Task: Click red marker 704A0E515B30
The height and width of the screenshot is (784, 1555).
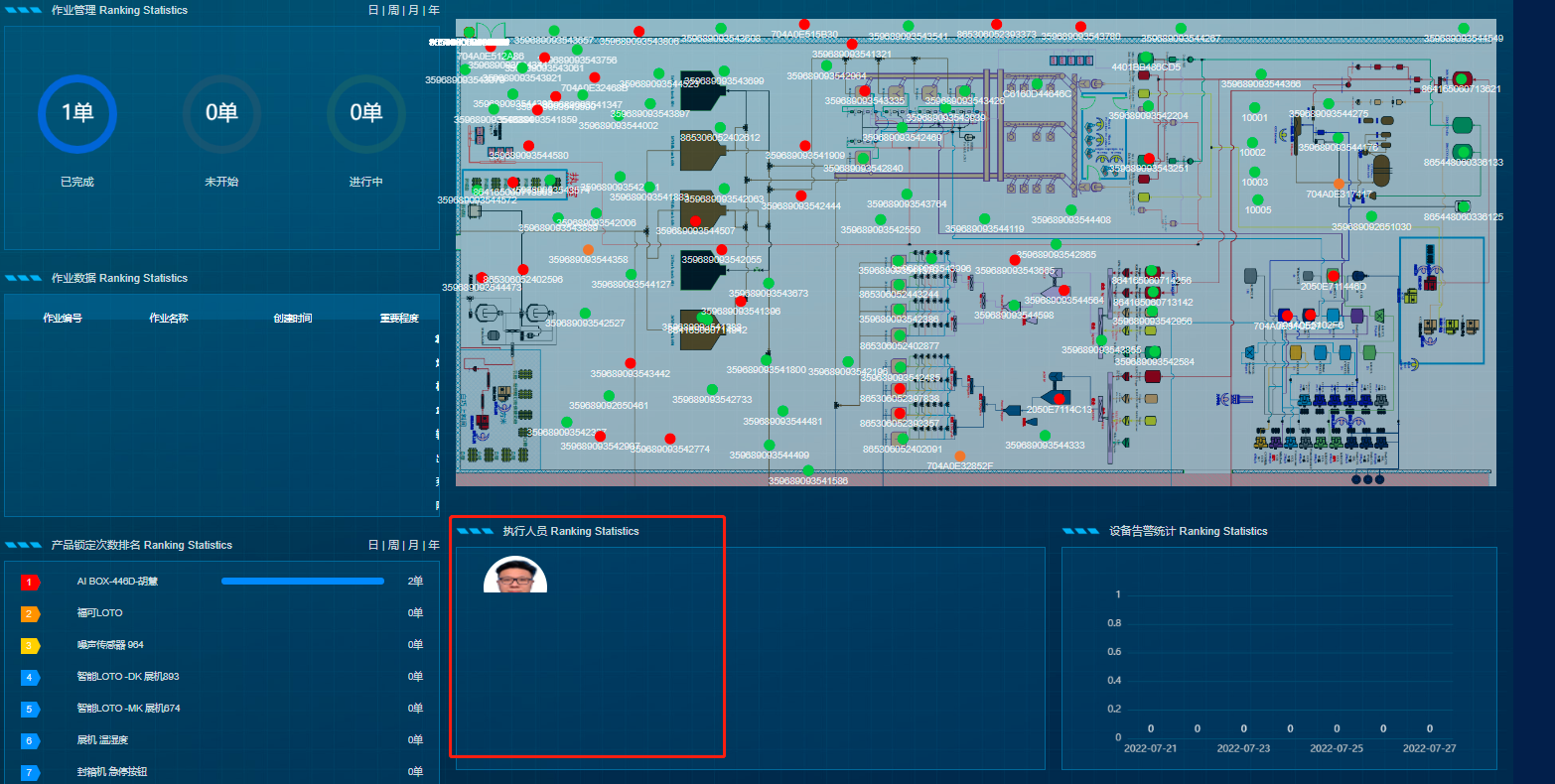Action: point(804,24)
